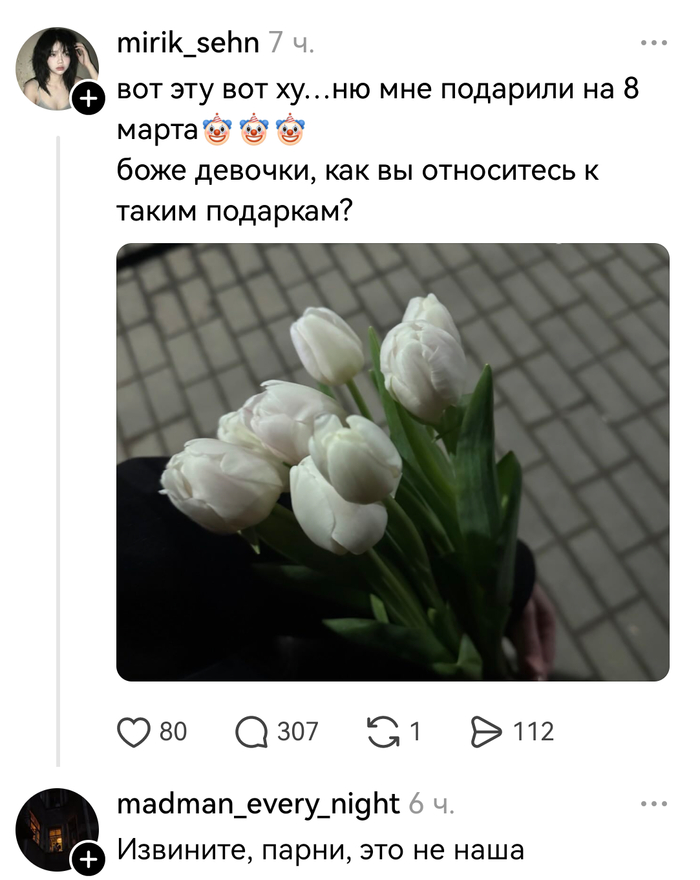View the white tulips photo full size
The height and width of the screenshot is (880, 700).
(393, 462)
